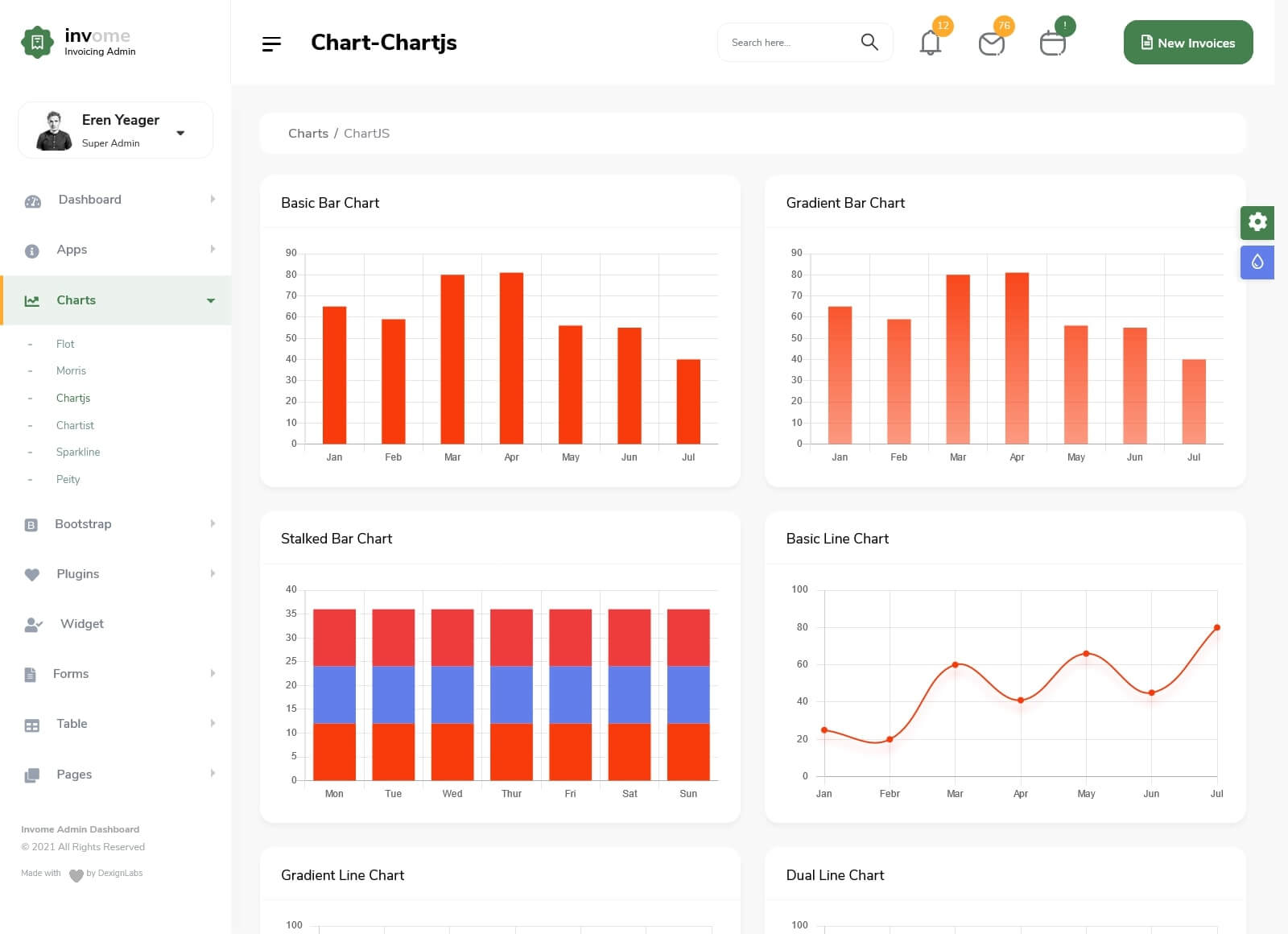Viewport: 1288px width, 934px height.
Task: Collapse the Charts sidebar menu
Action: tap(211, 300)
